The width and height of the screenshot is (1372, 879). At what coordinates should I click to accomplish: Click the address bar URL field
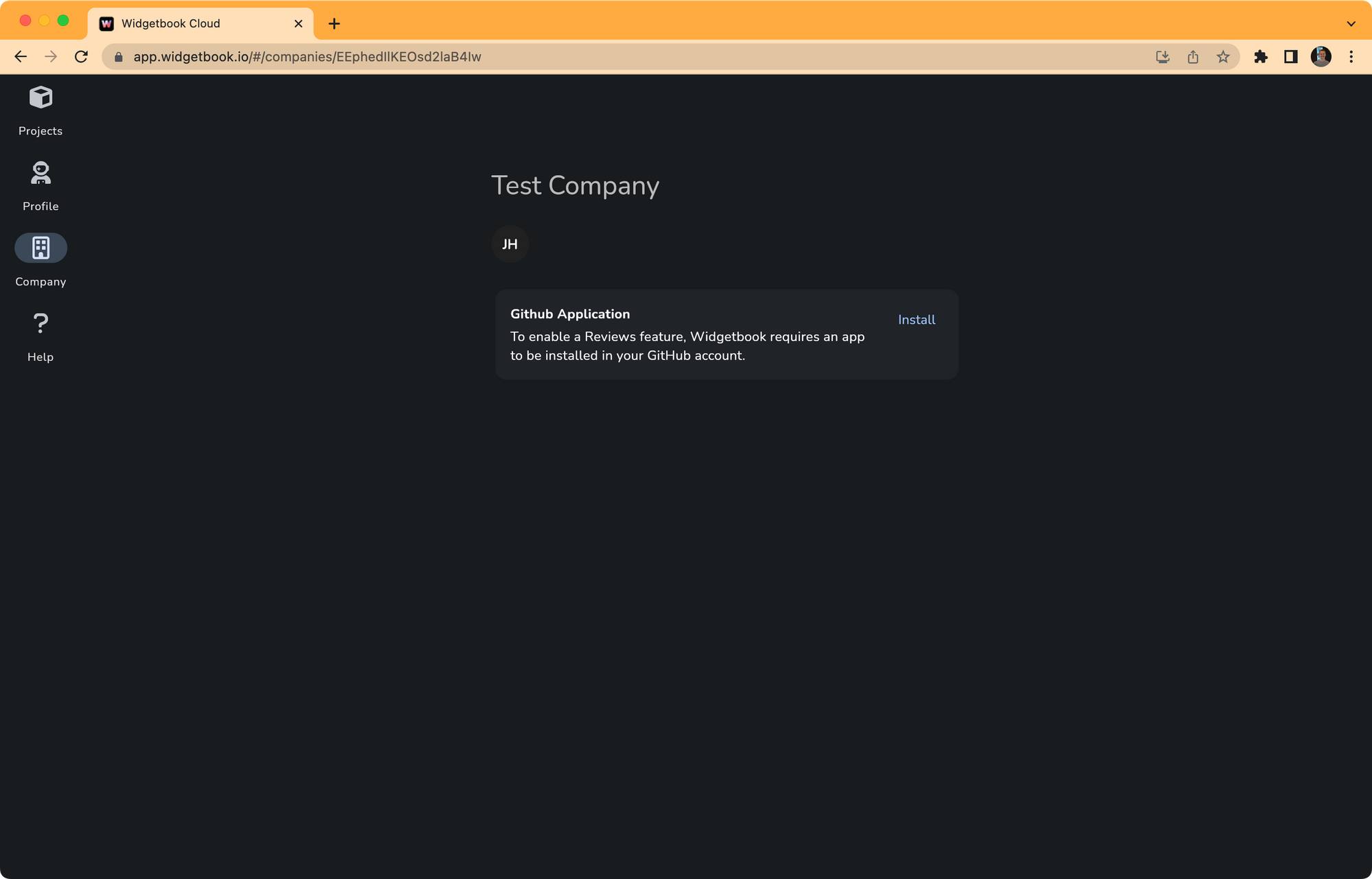tap(617, 57)
